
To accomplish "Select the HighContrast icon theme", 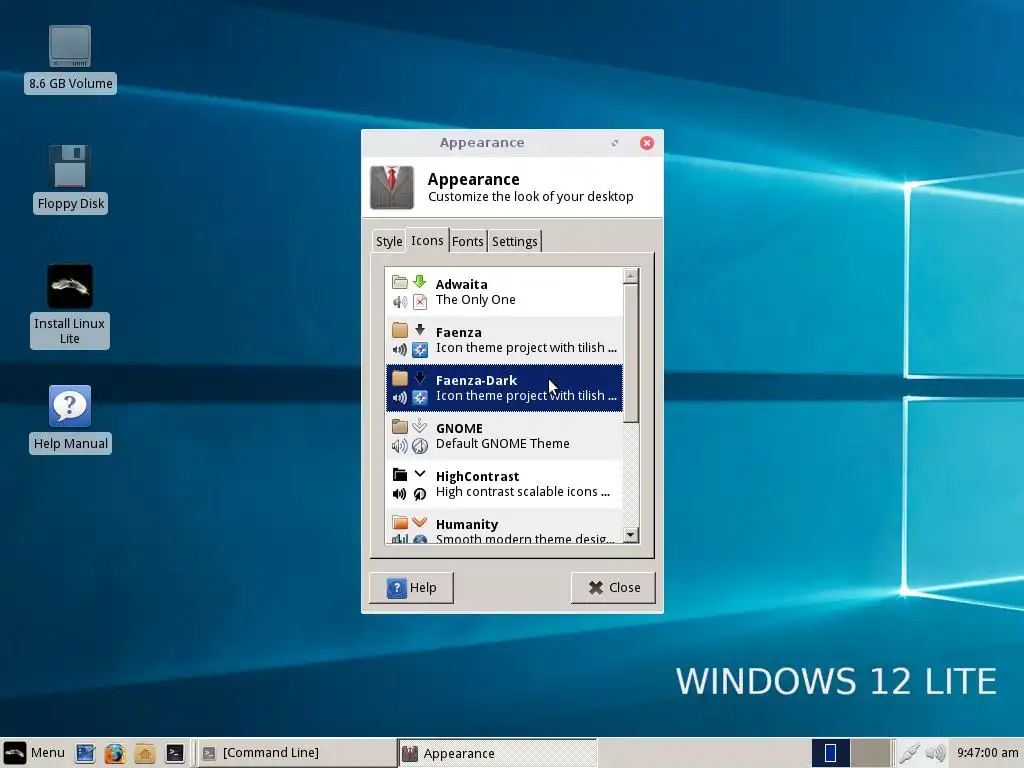I will (504, 484).
